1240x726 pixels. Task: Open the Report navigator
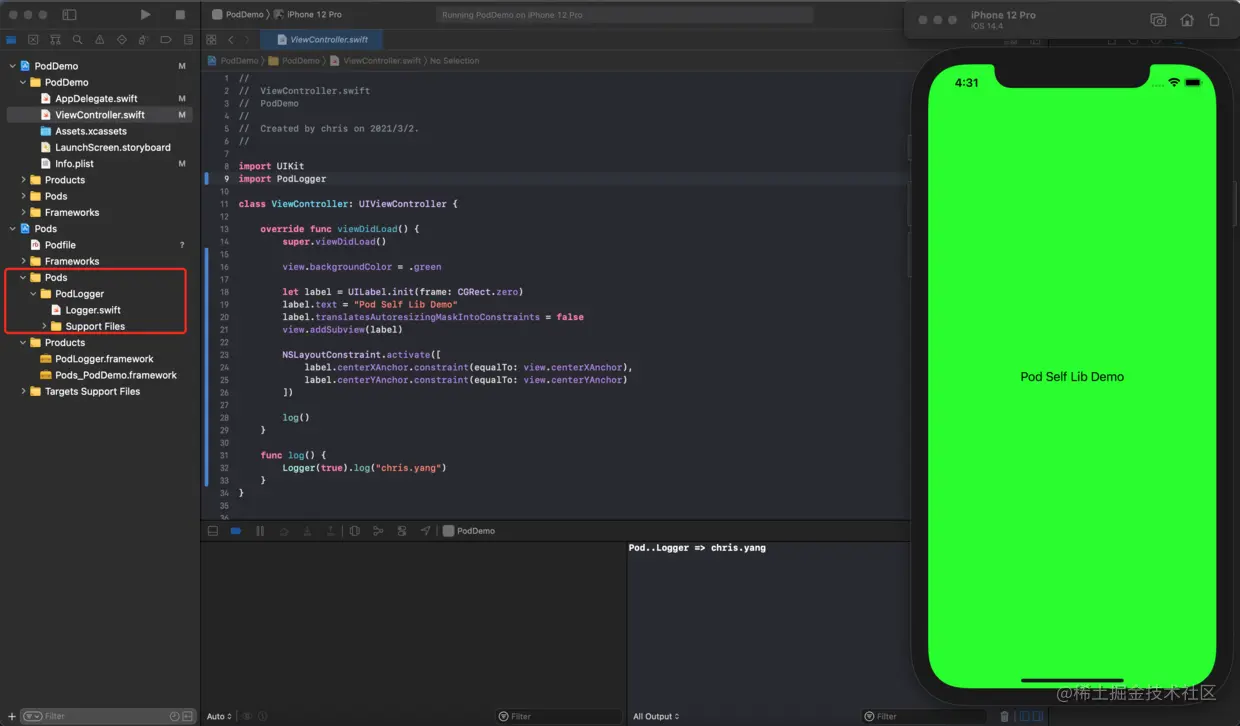(x=188, y=40)
